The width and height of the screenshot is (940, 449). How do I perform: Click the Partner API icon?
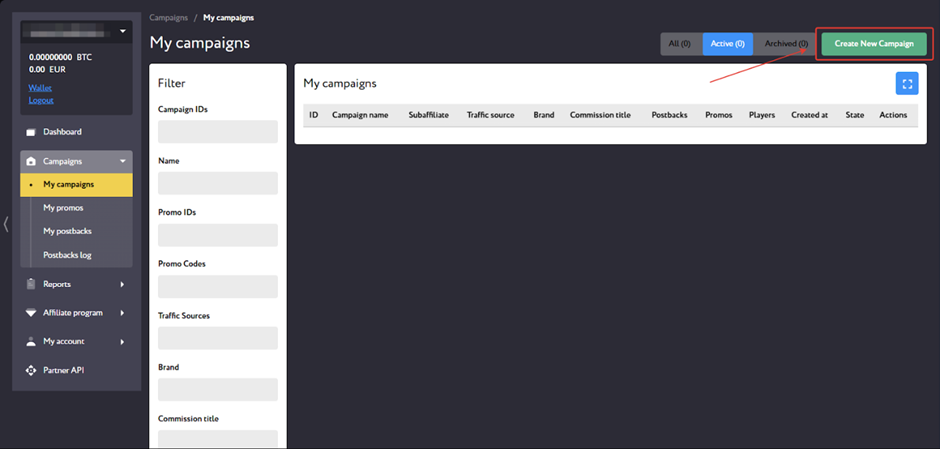click(x=31, y=371)
